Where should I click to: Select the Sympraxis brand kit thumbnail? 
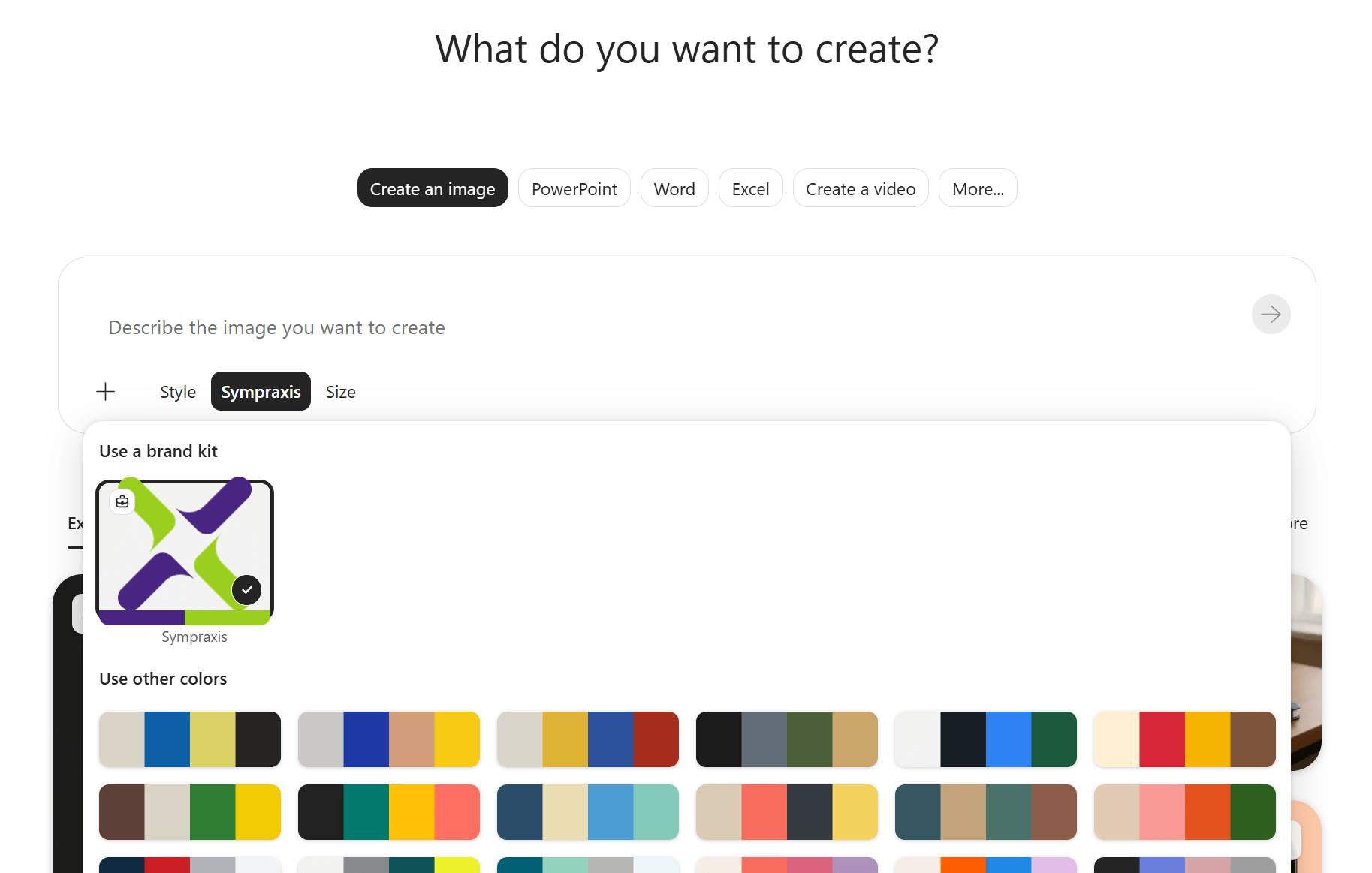[x=185, y=552]
